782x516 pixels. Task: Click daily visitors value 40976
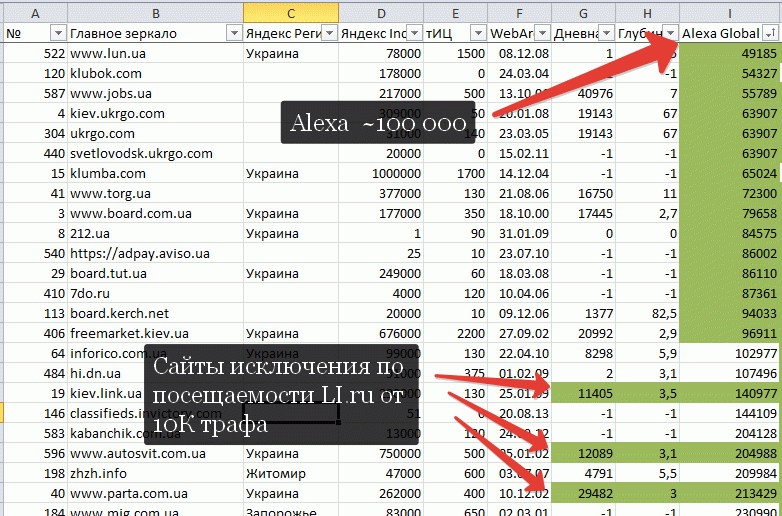point(583,93)
